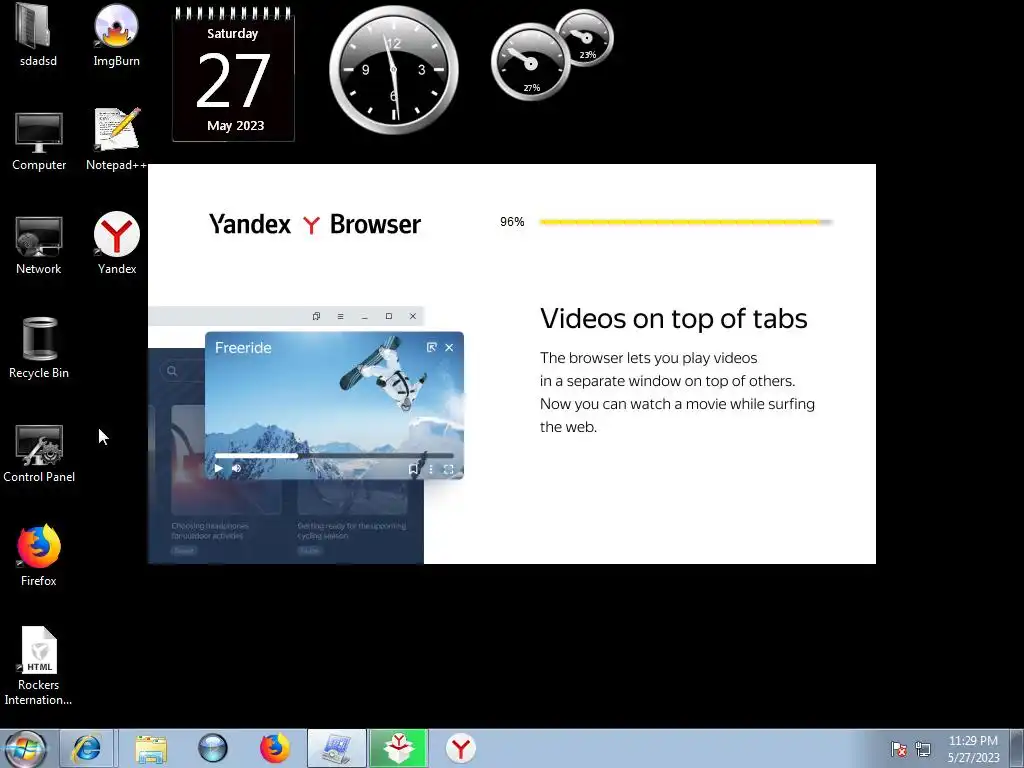Screen dimensions: 1024x768
Task: Click the hamburger menu in illustrated browser
Action: [340, 316]
